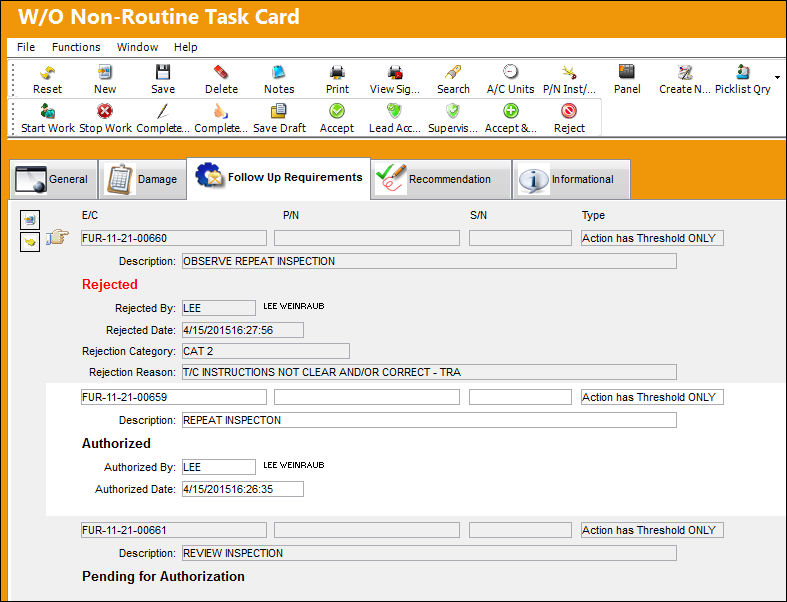Switch to the Damage tab
787x602 pixels.
[x=143, y=179]
